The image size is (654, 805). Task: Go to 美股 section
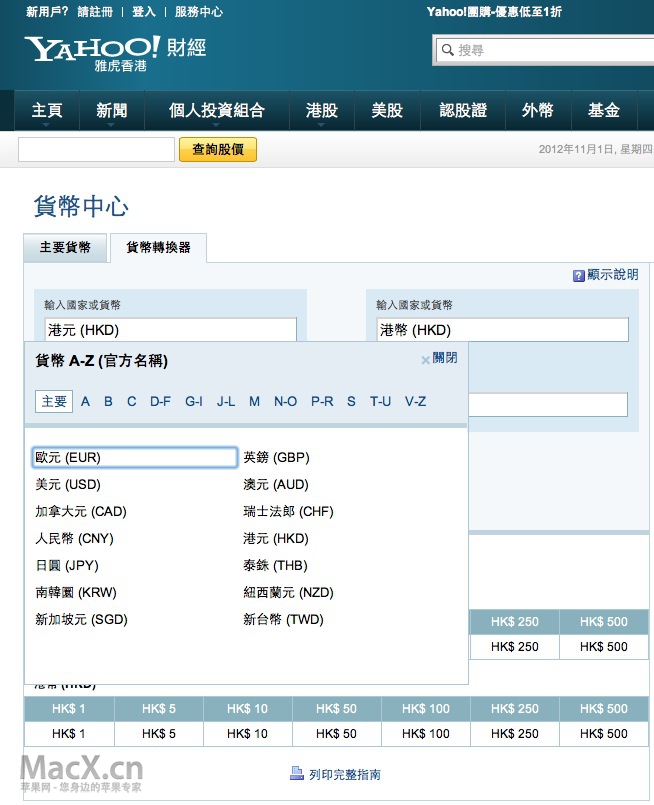pos(387,110)
